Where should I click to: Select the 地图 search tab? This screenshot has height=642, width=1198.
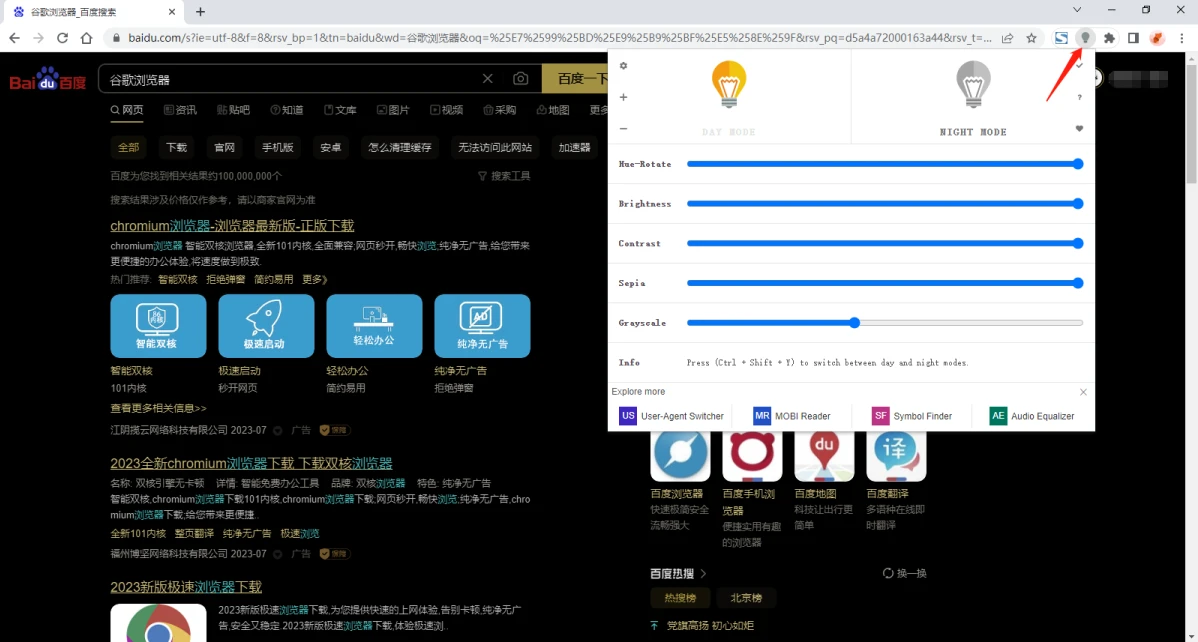coord(553,110)
